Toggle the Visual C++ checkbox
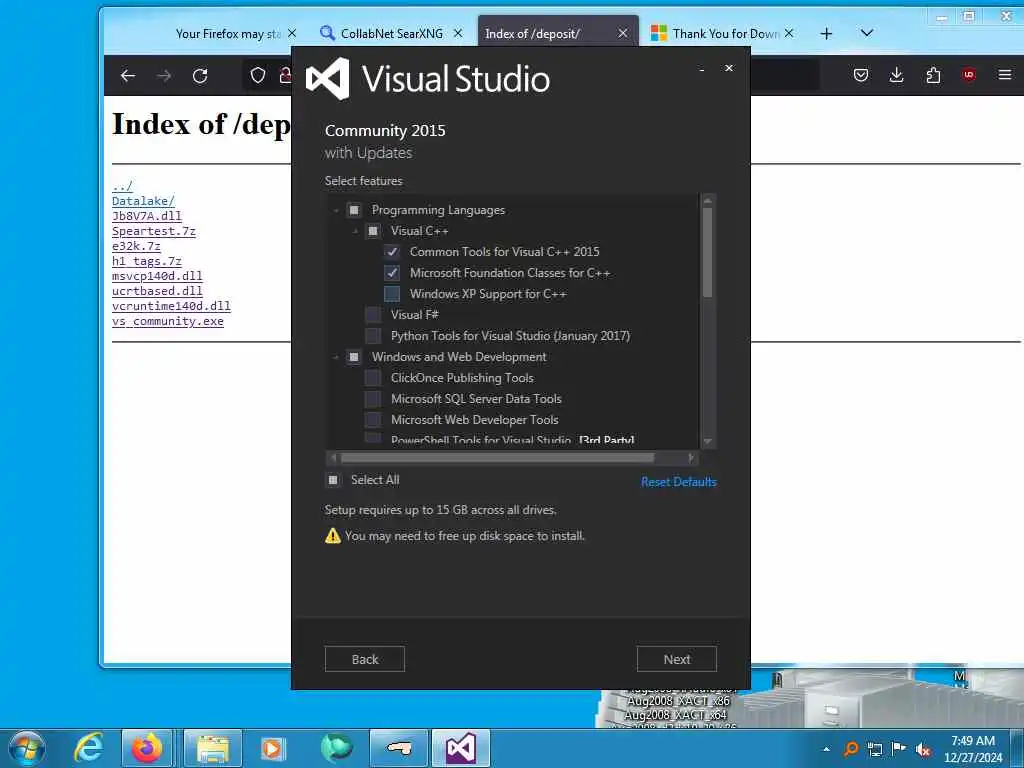Screen dimensions: 1024x768 coord(373,231)
